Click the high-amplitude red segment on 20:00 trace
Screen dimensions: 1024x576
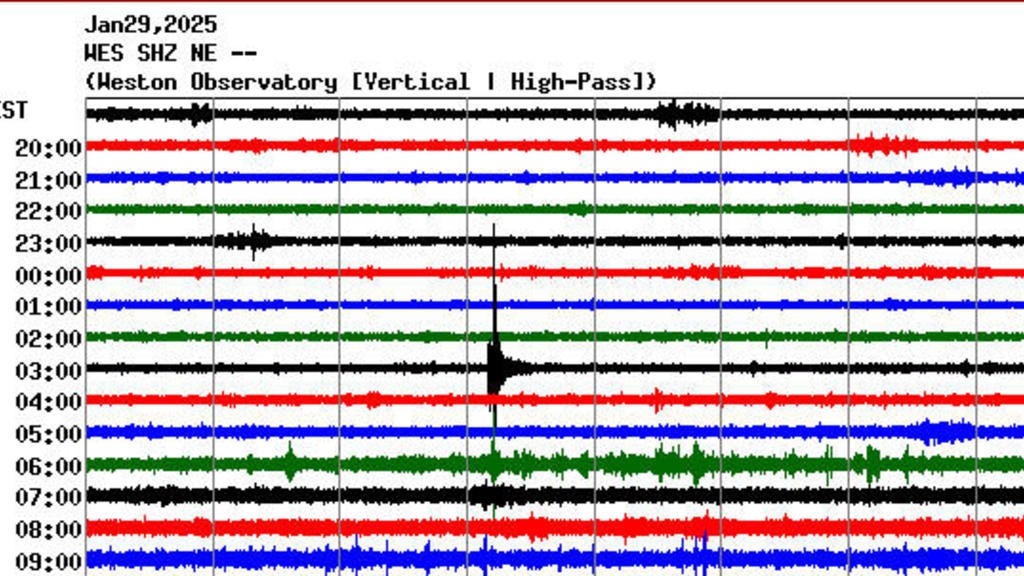click(880, 146)
